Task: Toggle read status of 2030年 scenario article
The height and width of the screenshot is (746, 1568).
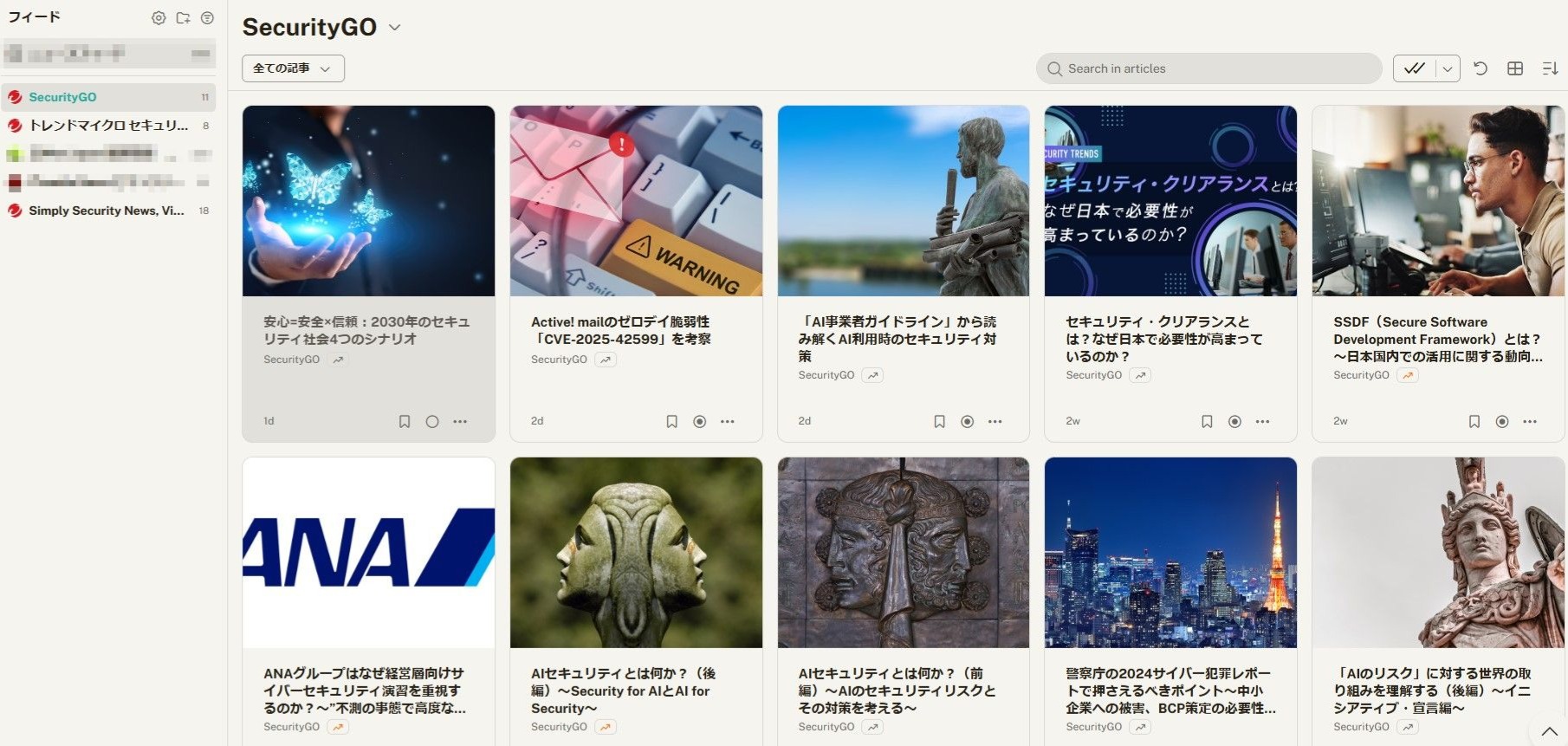Action: pos(432,422)
